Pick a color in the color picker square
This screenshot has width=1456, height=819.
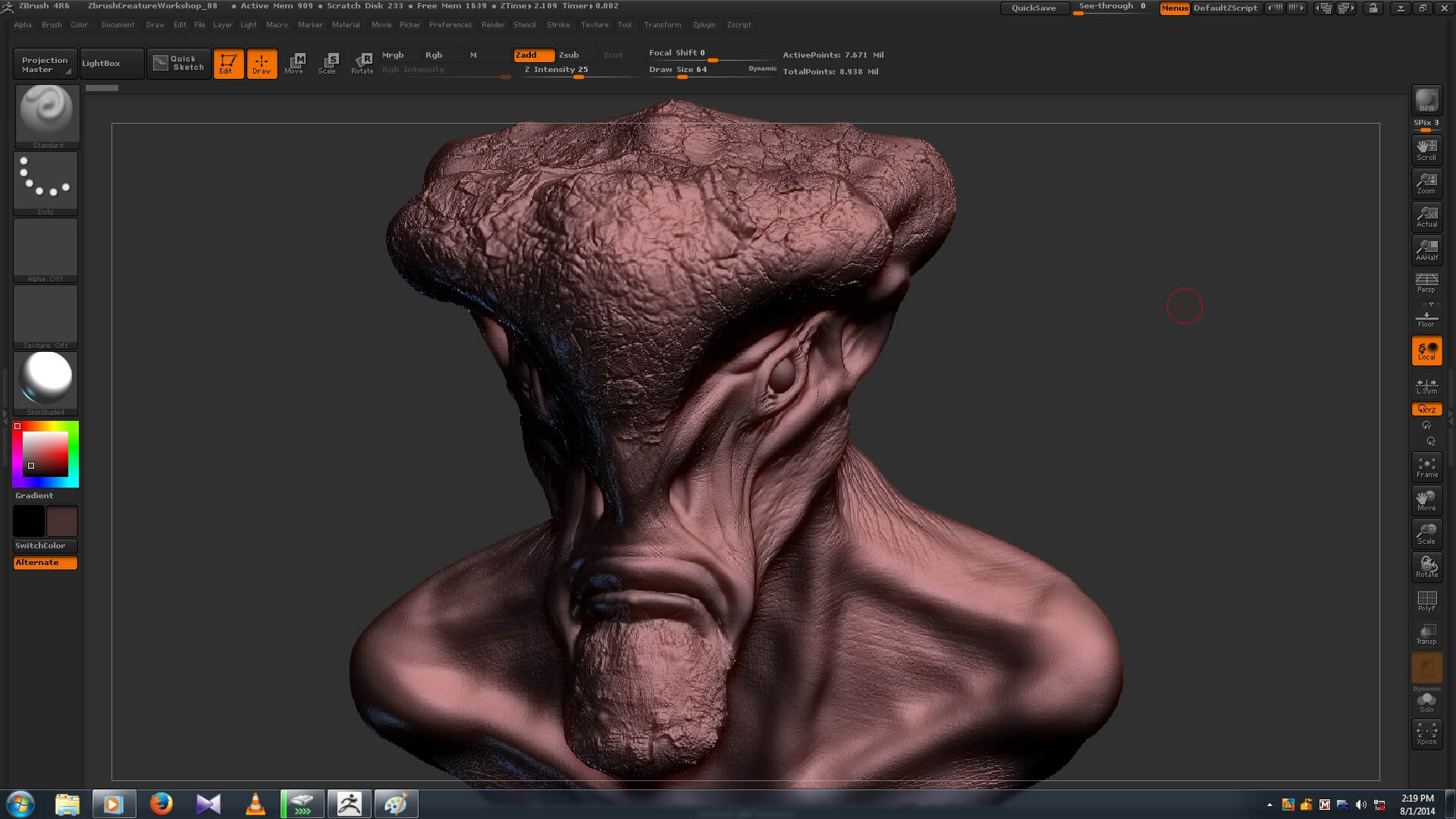45,453
